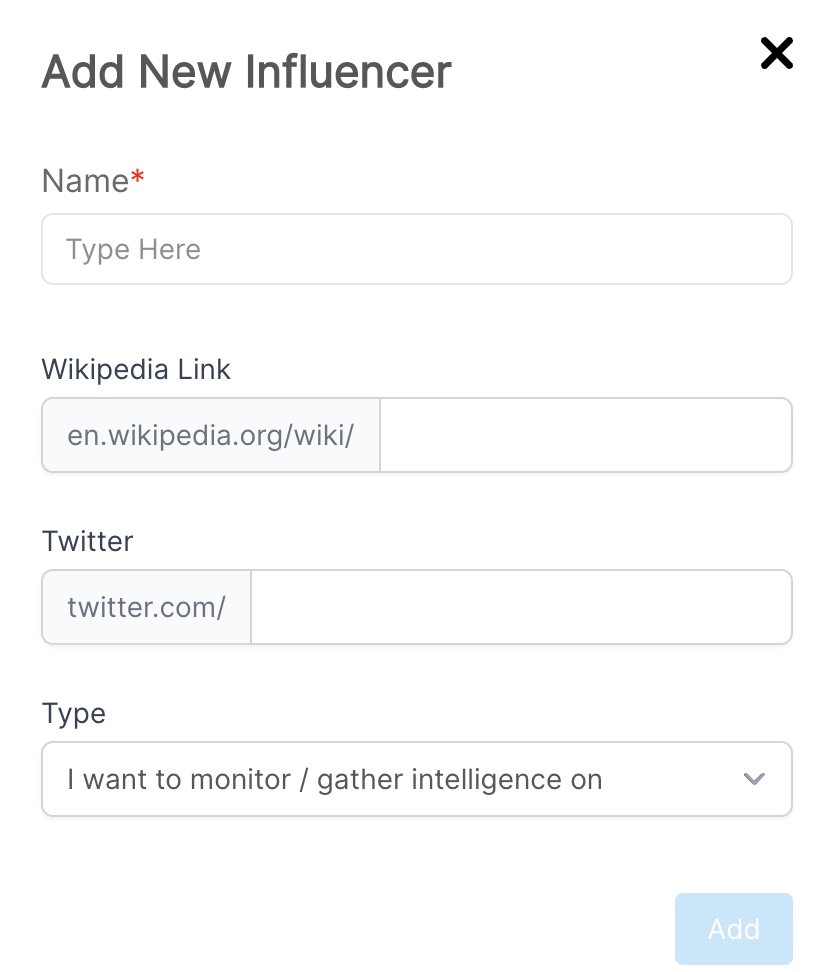The image size is (836, 972).
Task: Click the Twitter section label
Action: [87, 541]
